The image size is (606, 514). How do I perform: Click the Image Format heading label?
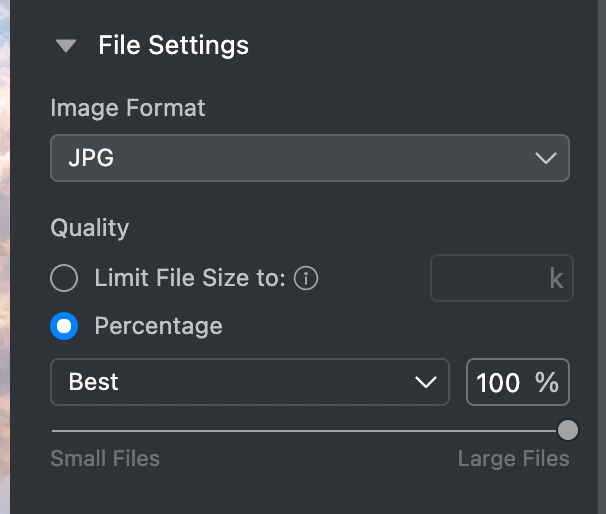pos(128,108)
